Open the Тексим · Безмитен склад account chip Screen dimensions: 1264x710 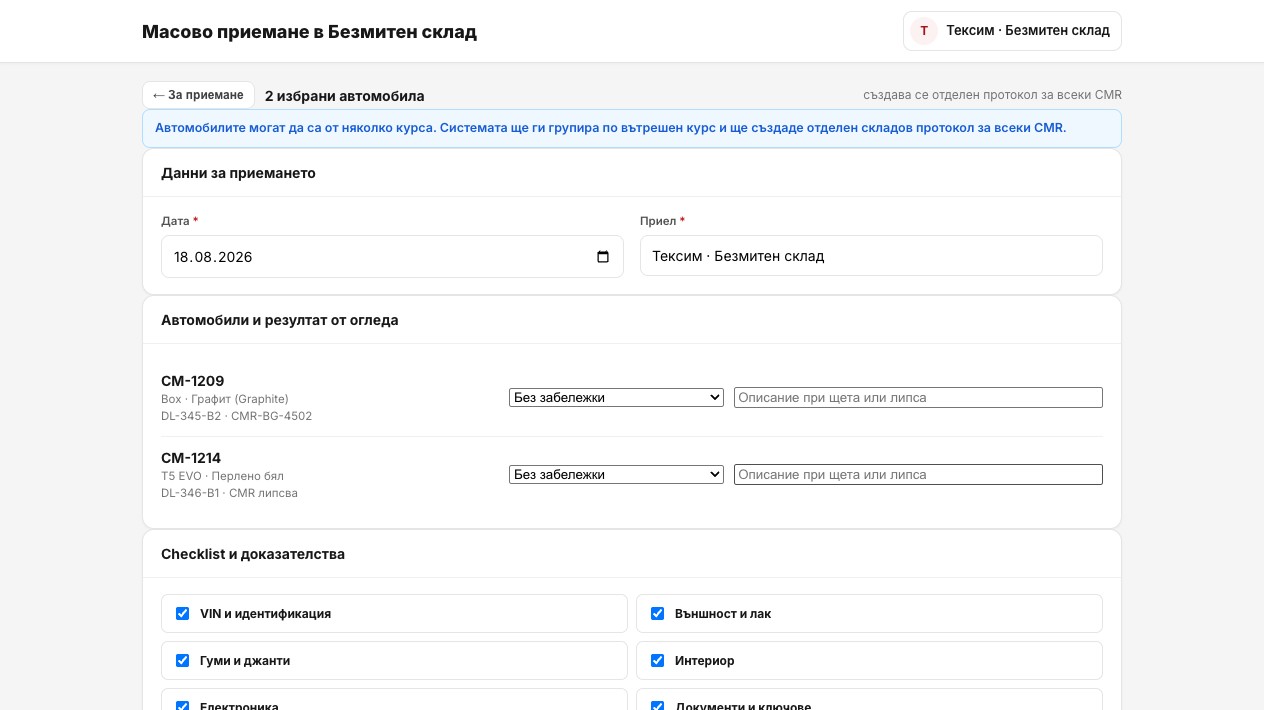1012,31
